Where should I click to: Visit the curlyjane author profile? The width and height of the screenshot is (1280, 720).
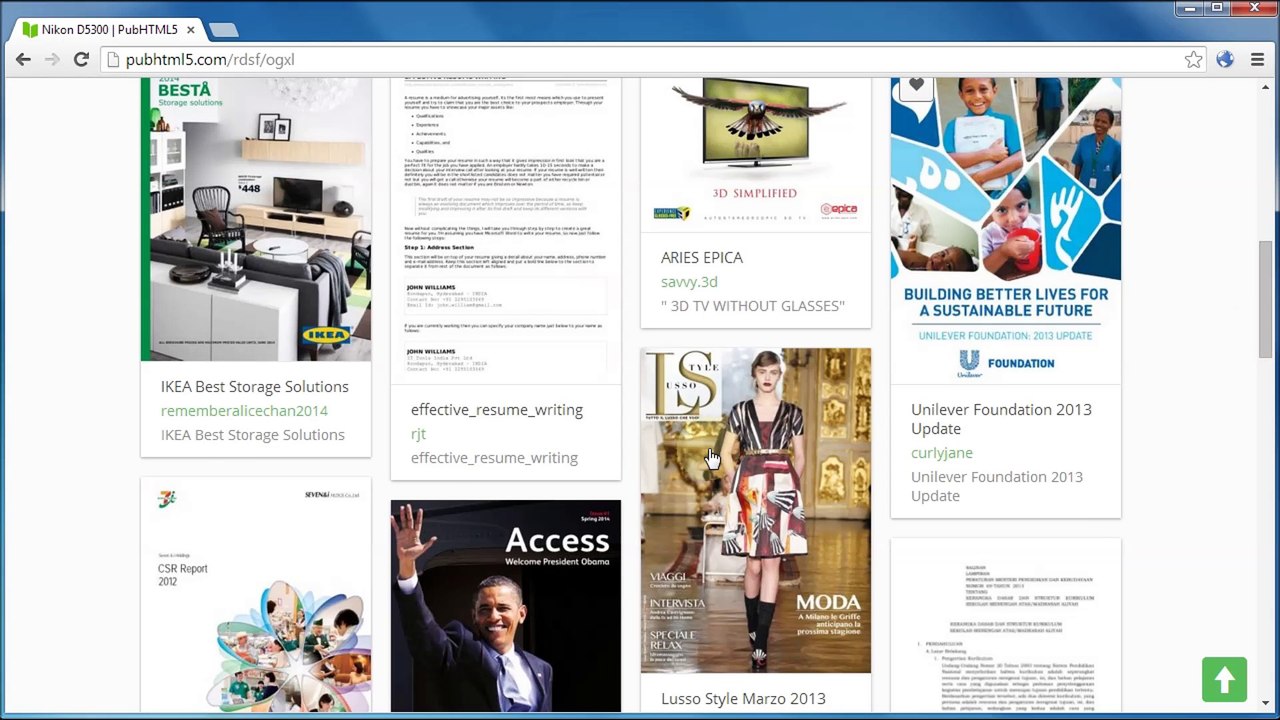click(x=942, y=453)
